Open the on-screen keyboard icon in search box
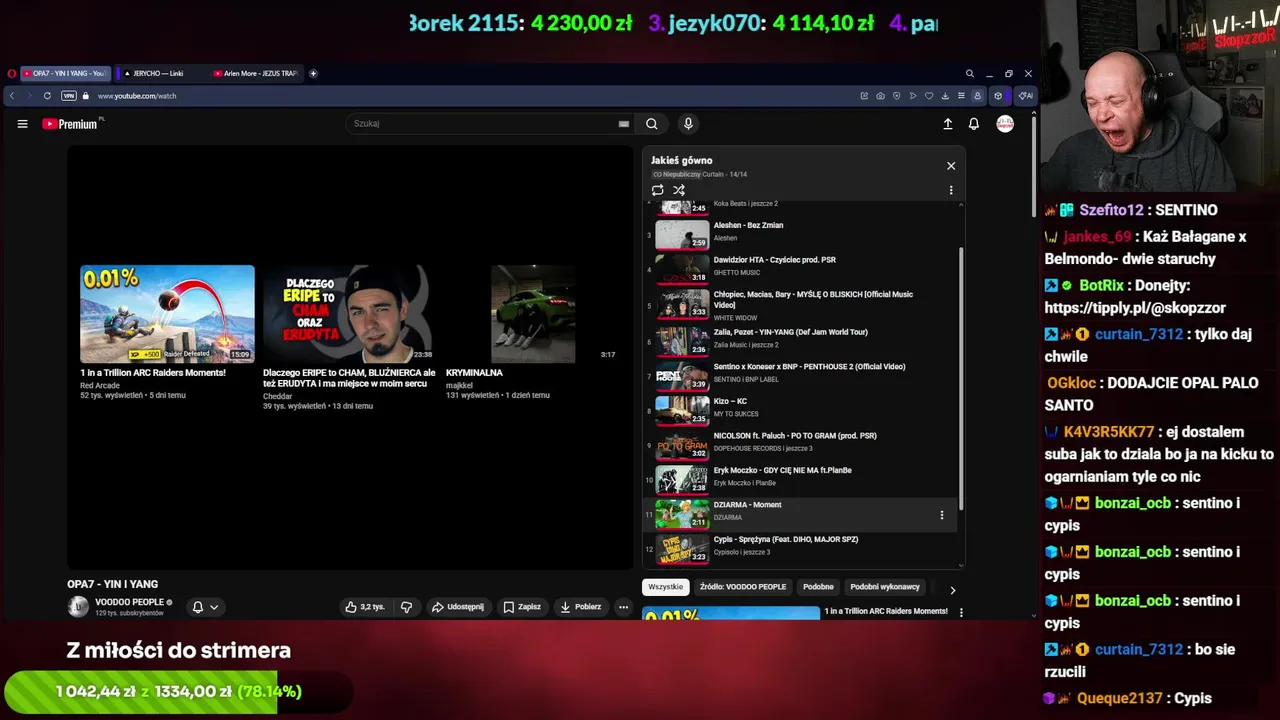This screenshot has width=1280, height=720. (x=624, y=124)
